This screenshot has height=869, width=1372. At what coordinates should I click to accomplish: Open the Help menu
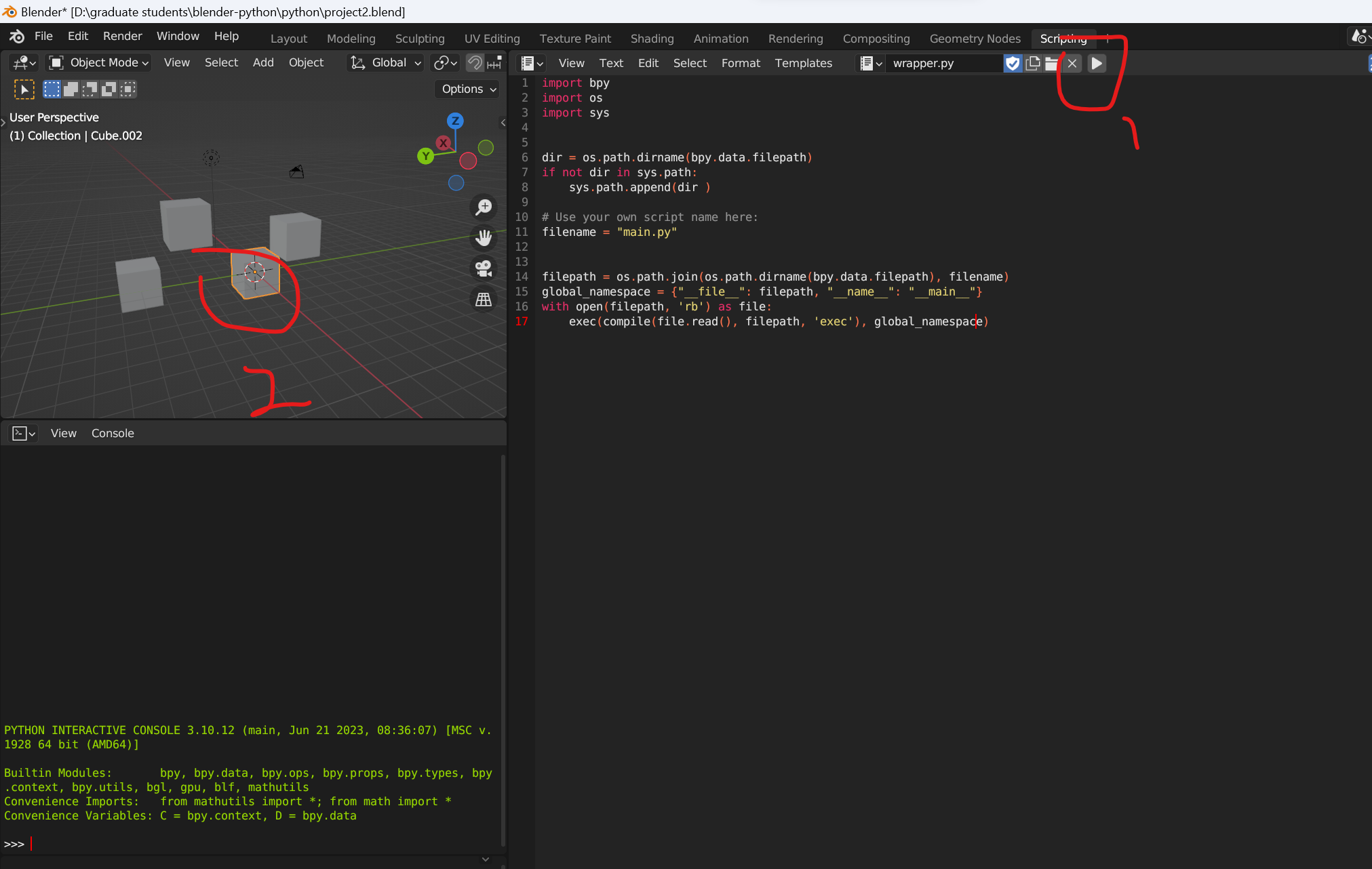[227, 36]
